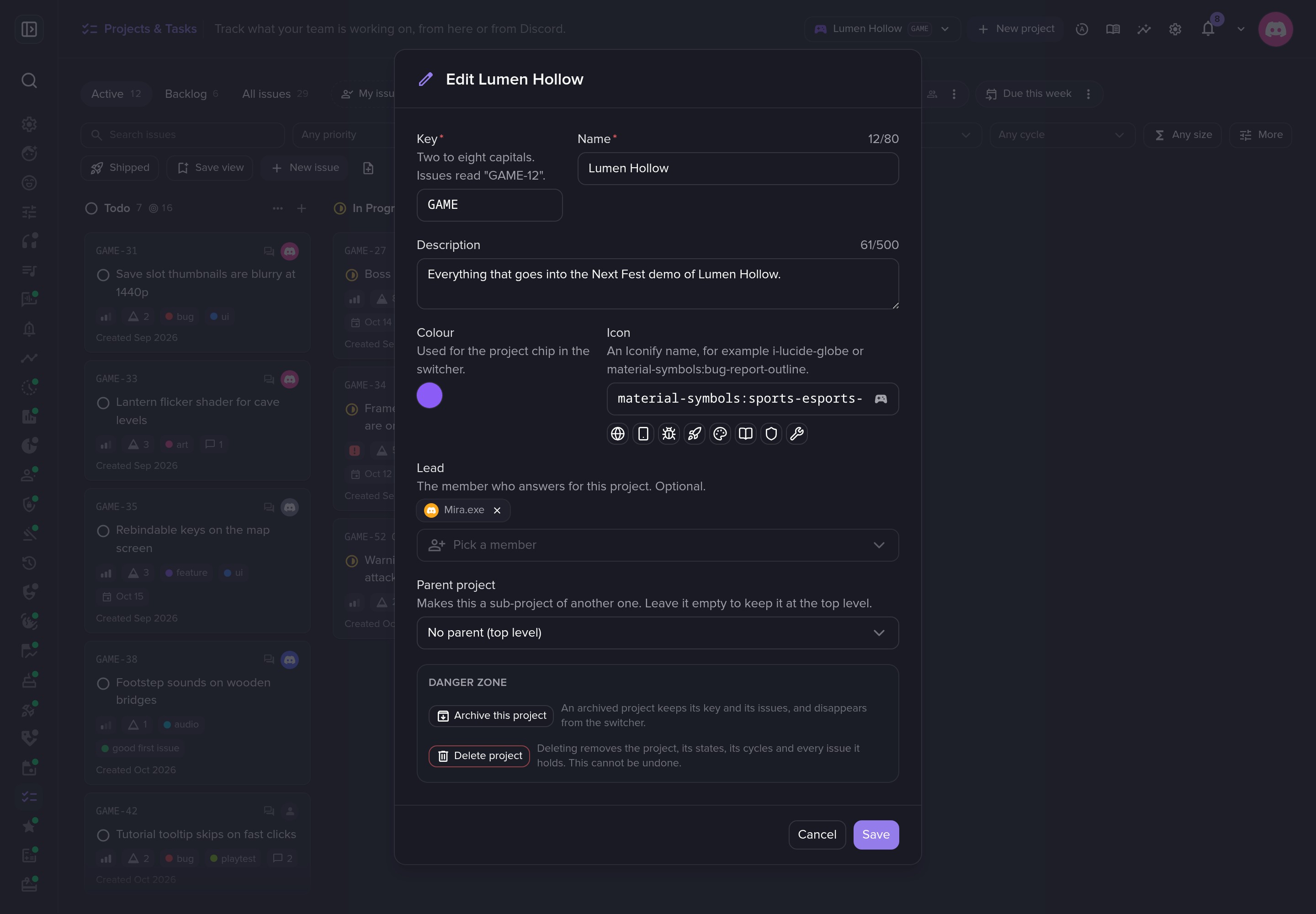This screenshot has height=914, width=1316.
Task: Click the Delete project button
Action: tap(479, 756)
